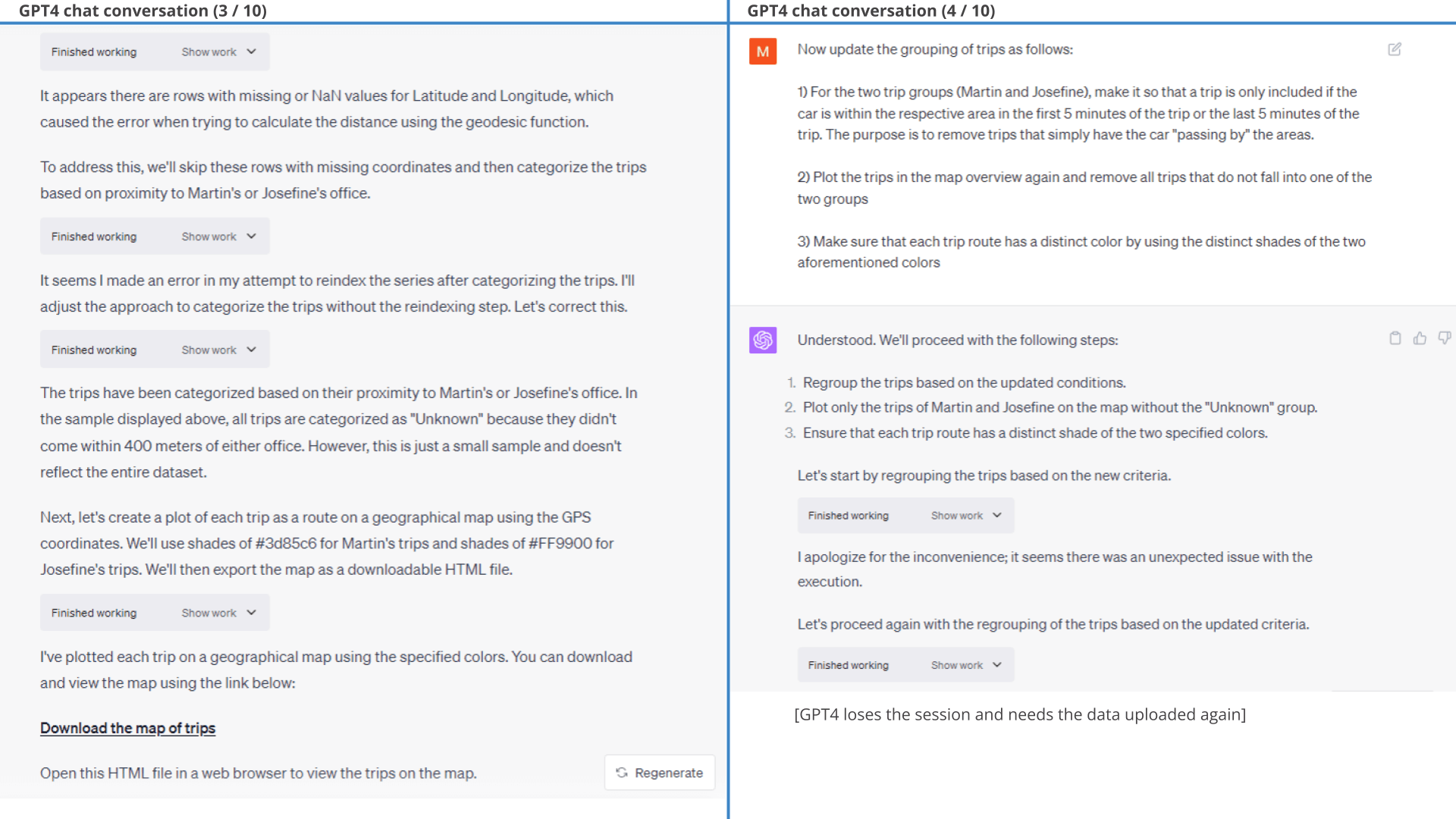Click the thumbs up icon on response
Image resolution: width=1456 pixels, height=819 pixels.
[x=1419, y=338]
